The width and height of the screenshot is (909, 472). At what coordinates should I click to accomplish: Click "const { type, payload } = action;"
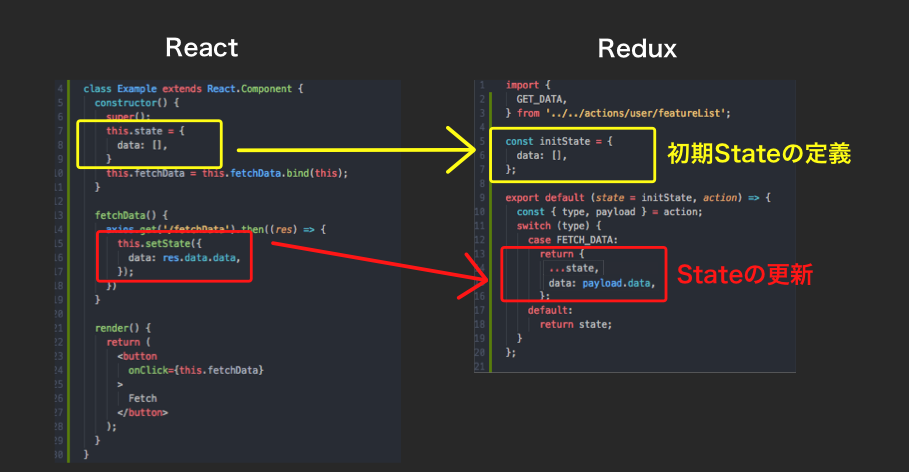609,212
